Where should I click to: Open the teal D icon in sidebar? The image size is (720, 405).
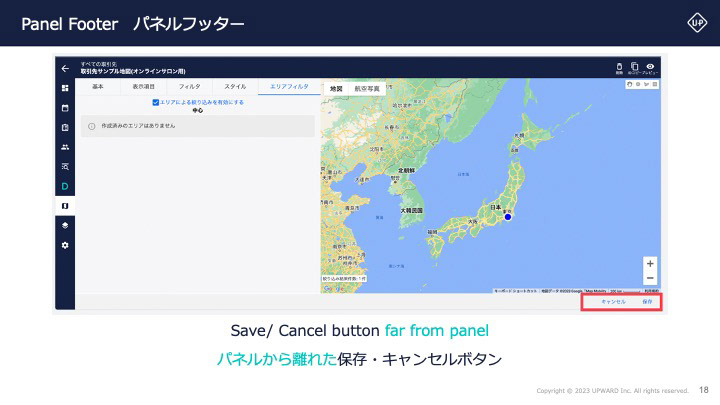click(x=65, y=186)
